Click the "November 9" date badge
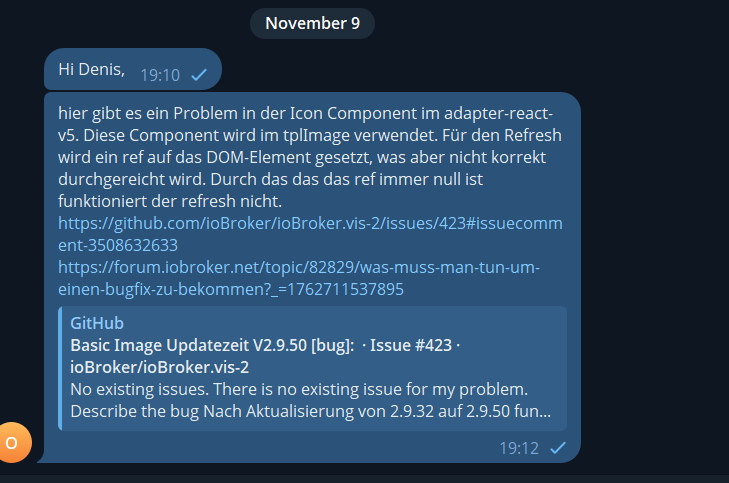 [x=312, y=23]
